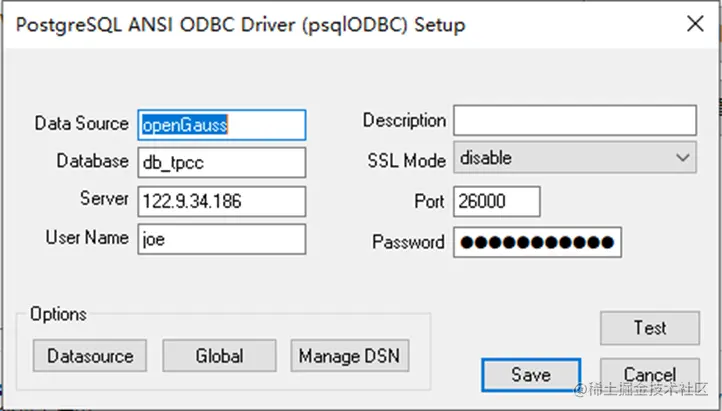Click the Port field showing 26000
Screen dimensions: 722x411
(x=496, y=201)
